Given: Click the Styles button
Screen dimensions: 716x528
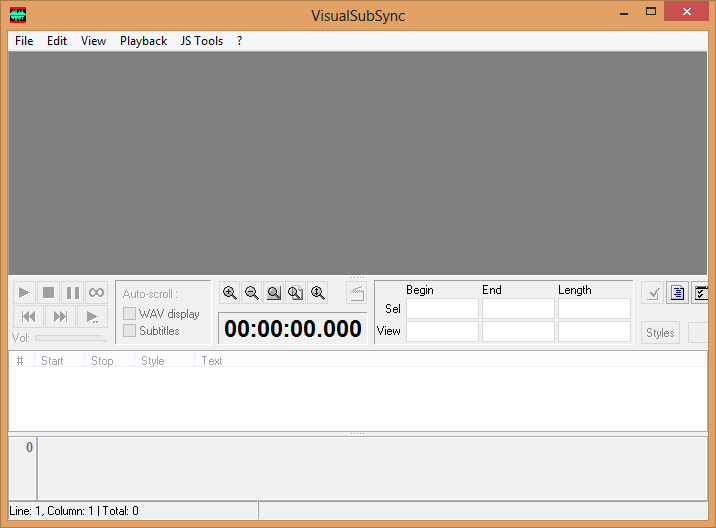Looking at the screenshot, I should pos(660,333).
